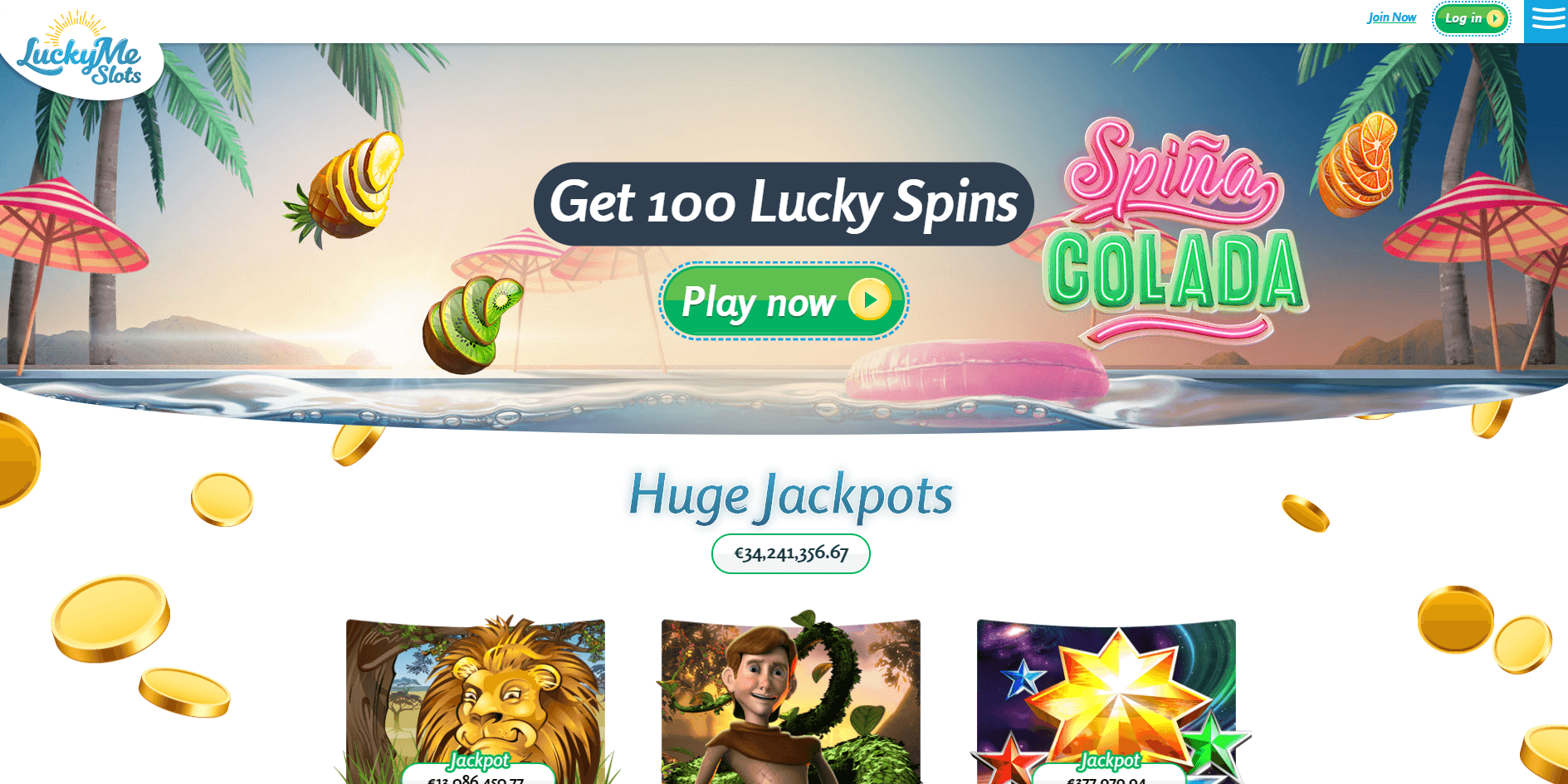1568x784 pixels.
Task: Click the sliced orange graphic
Action: click(1357, 165)
